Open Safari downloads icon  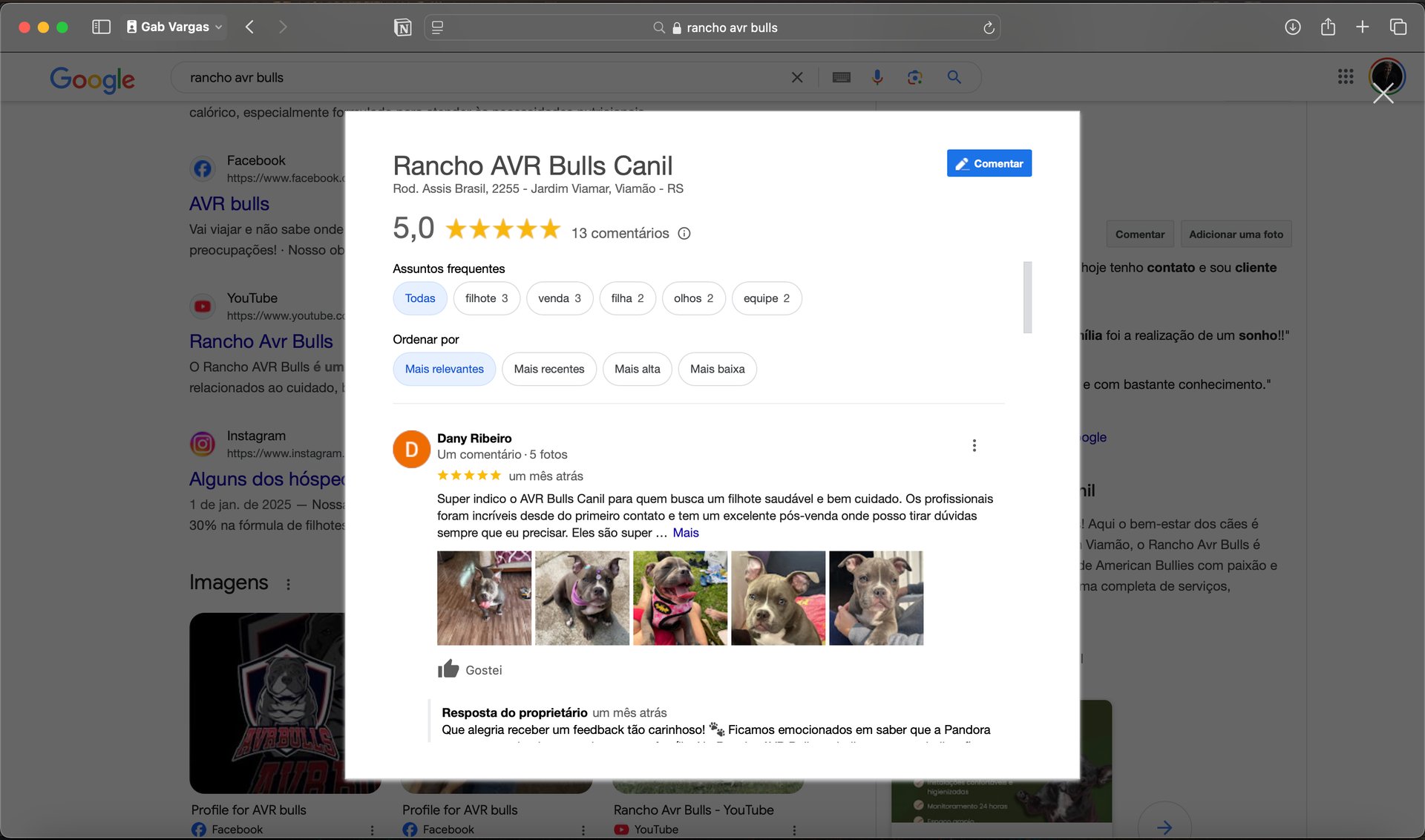tap(1292, 27)
